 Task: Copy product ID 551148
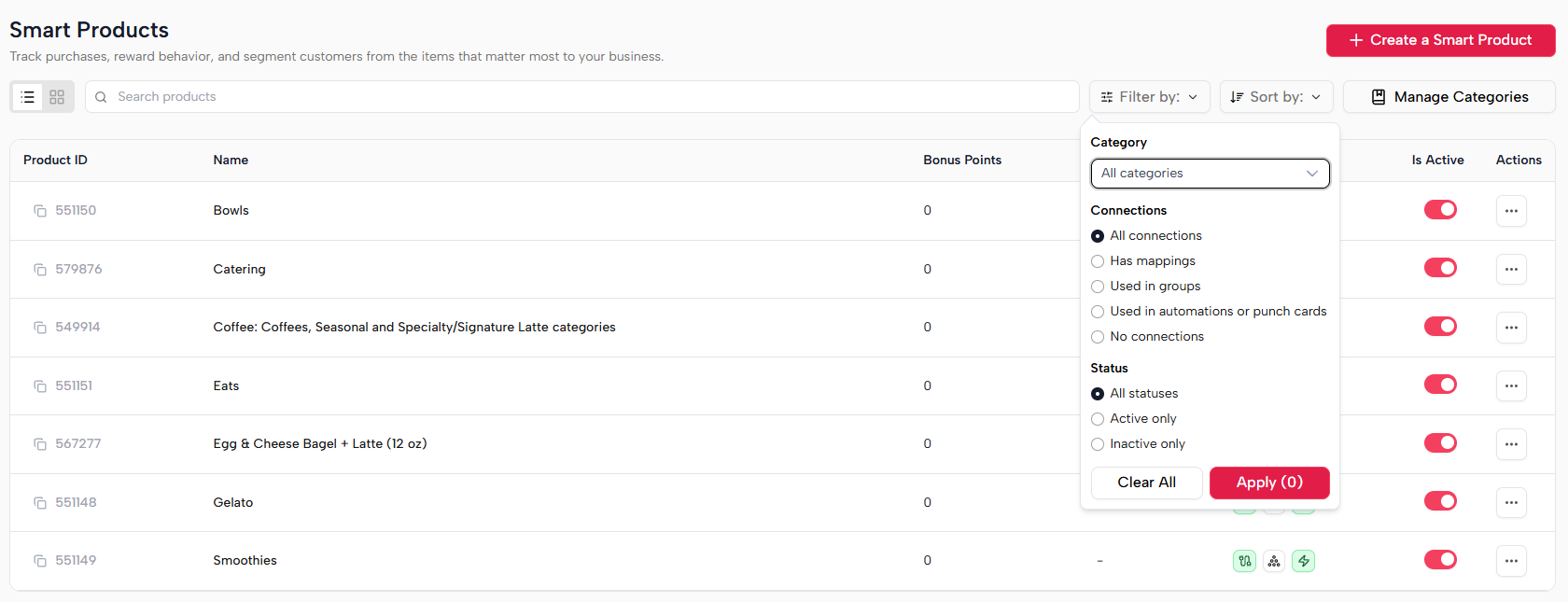tap(40, 503)
